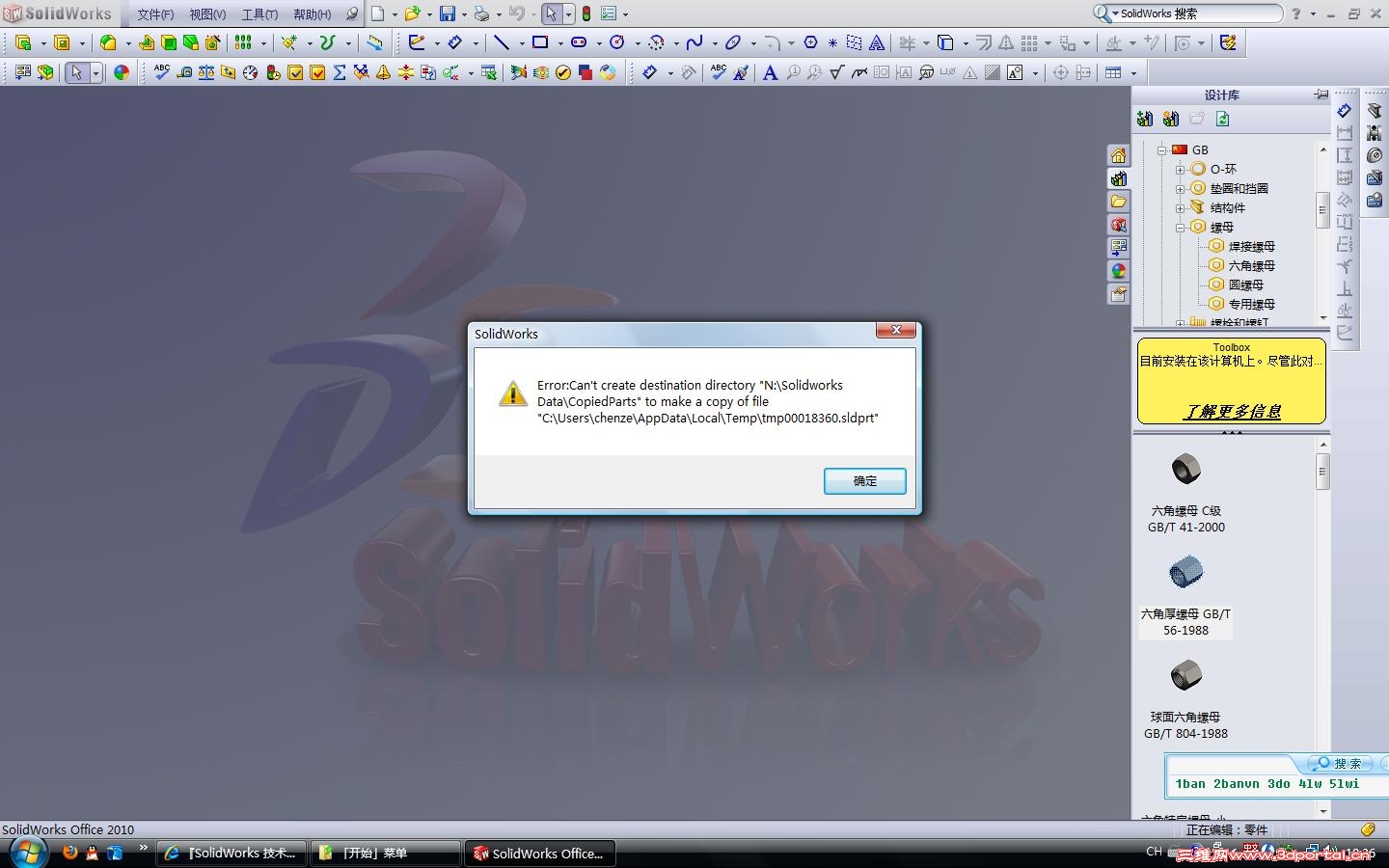
Task: Select 专用螺母 in the library tree
Action: 1251,304
